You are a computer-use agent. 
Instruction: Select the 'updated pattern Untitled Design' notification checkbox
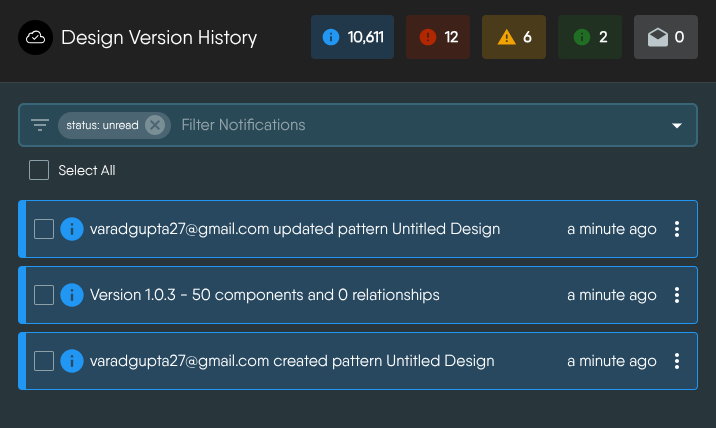(x=44, y=229)
